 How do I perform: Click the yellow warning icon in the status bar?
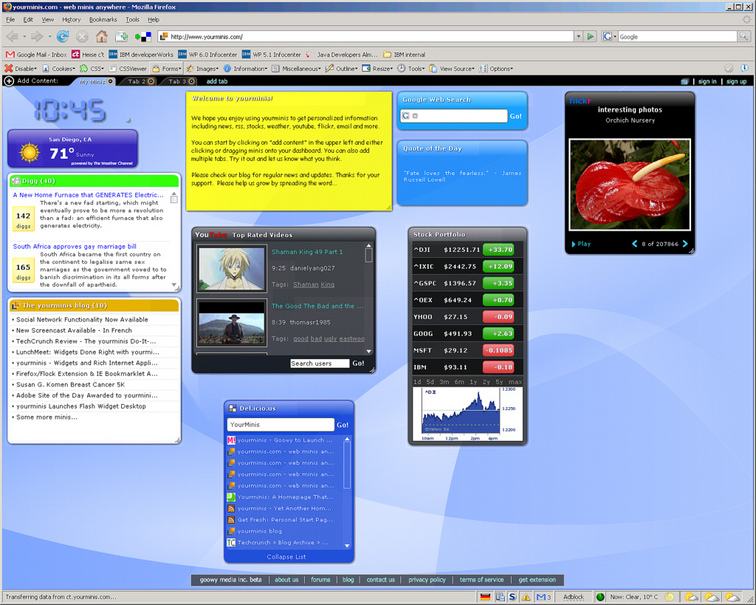coord(526,597)
